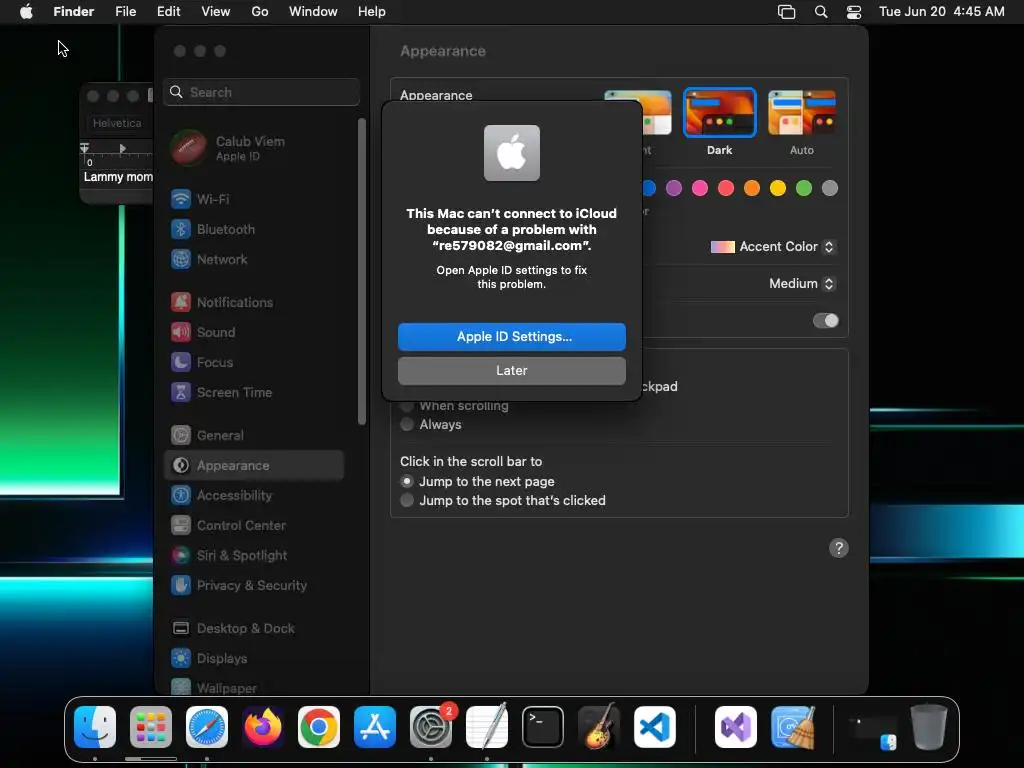
Task: Choose the yellow accent color
Action: (x=778, y=189)
